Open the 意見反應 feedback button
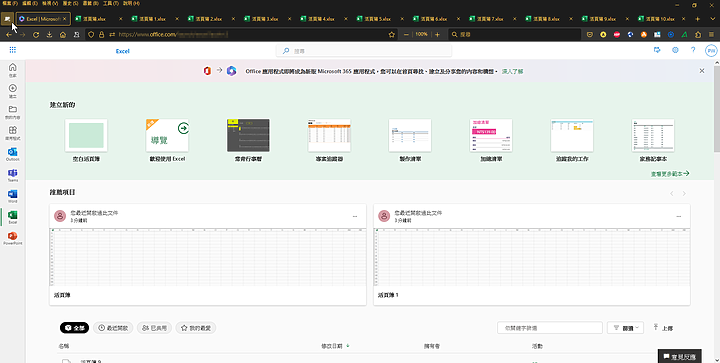 tap(680, 357)
